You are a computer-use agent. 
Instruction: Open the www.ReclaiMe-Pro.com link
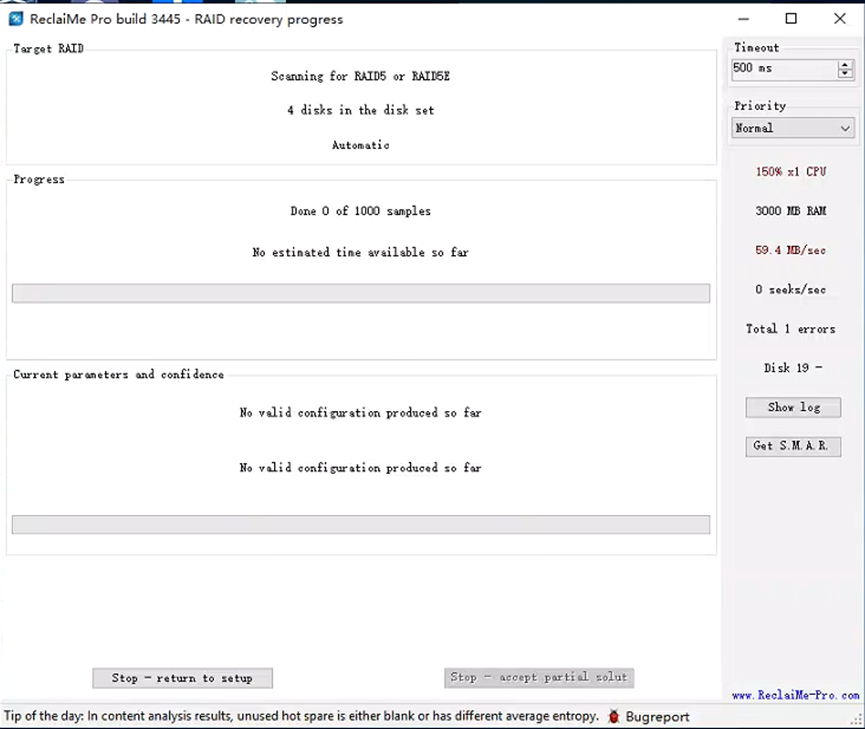(x=795, y=695)
